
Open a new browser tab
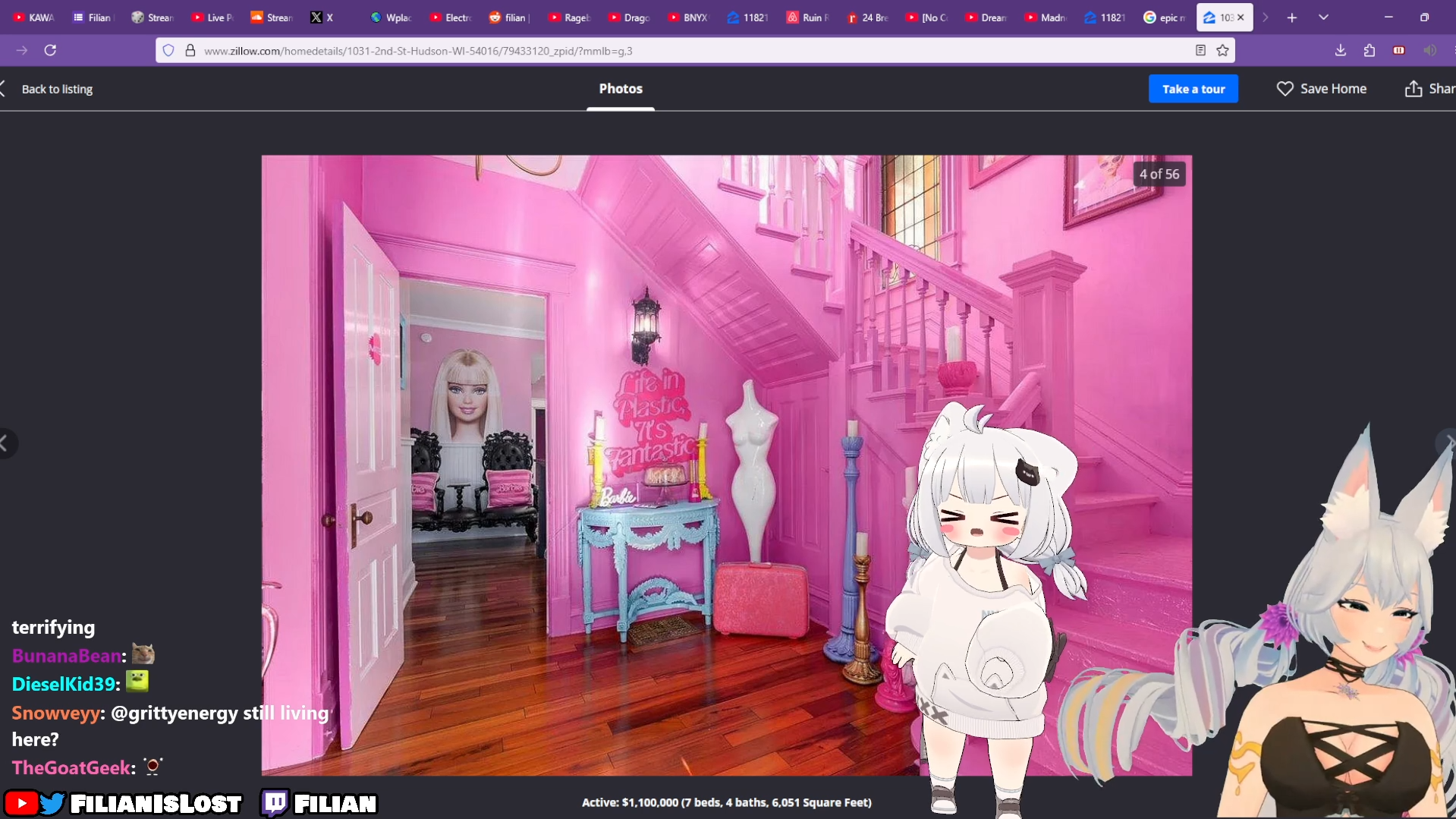(1292, 17)
